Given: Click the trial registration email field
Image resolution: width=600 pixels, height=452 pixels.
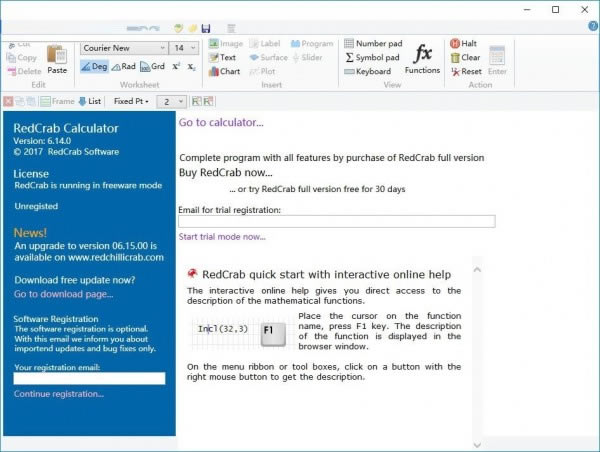Looking at the screenshot, I should click(336, 222).
